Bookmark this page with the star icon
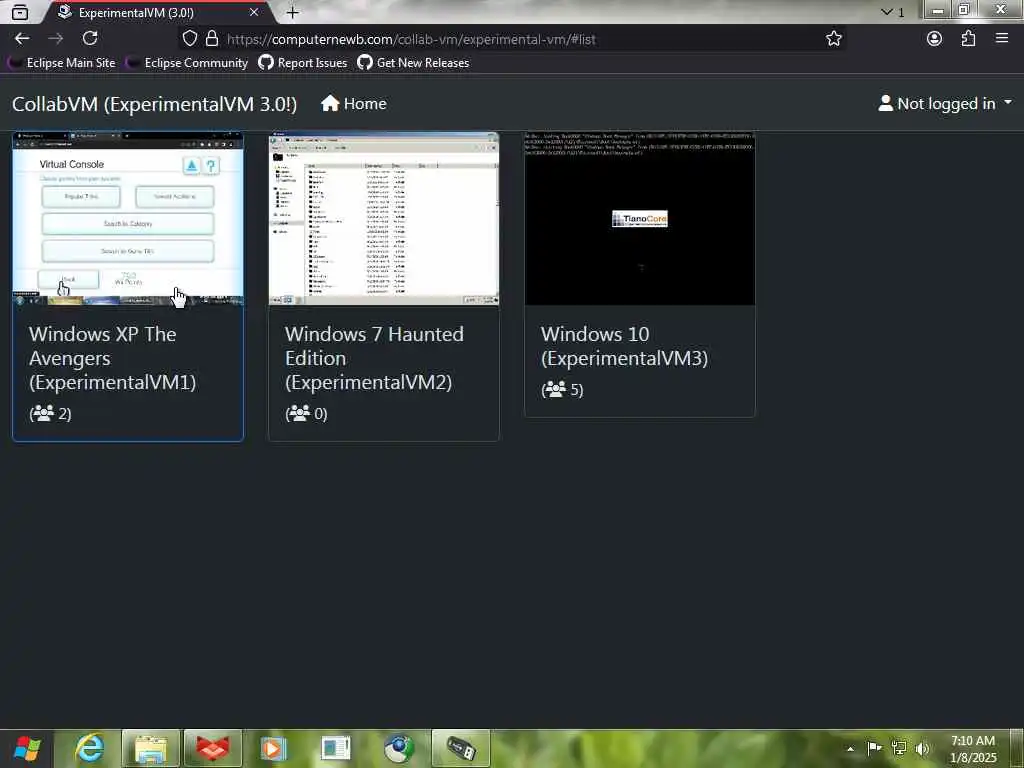 coord(833,39)
